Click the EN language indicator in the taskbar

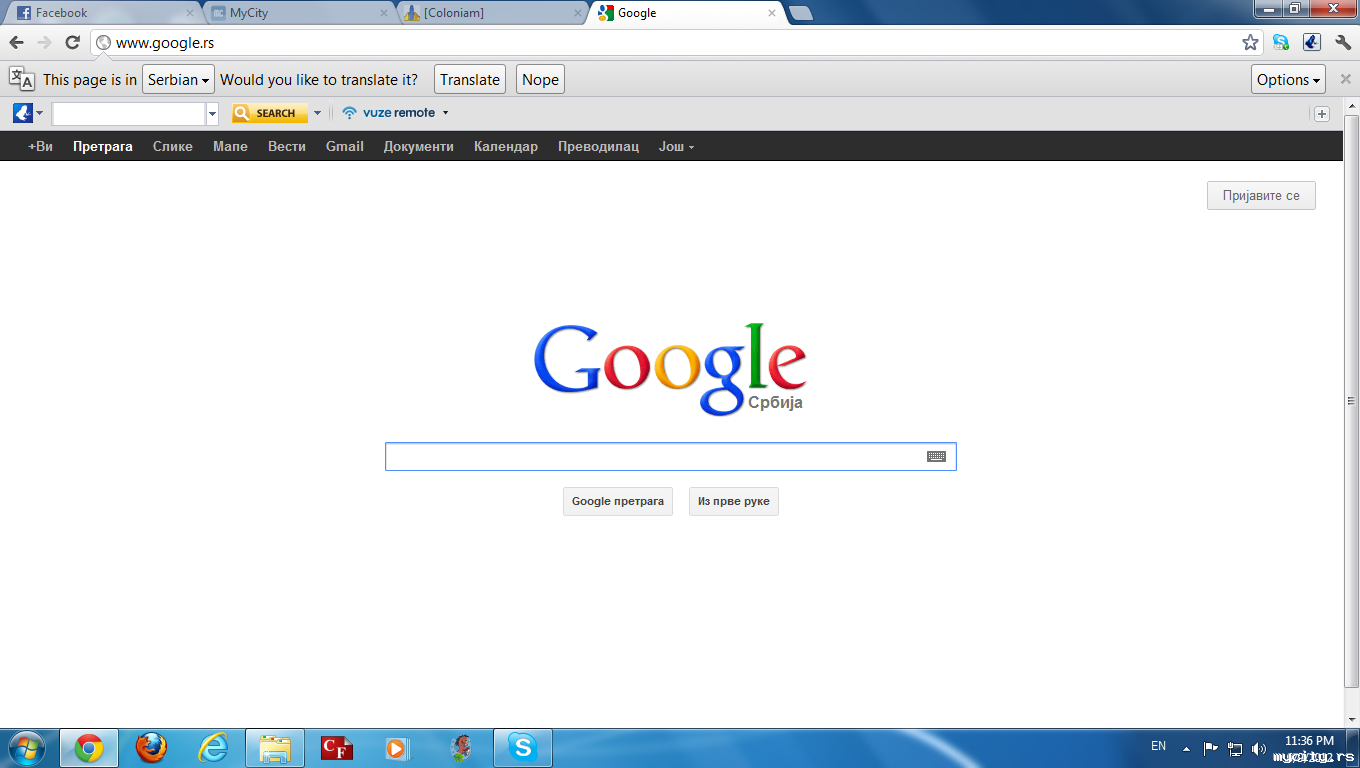coord(1158,746)
